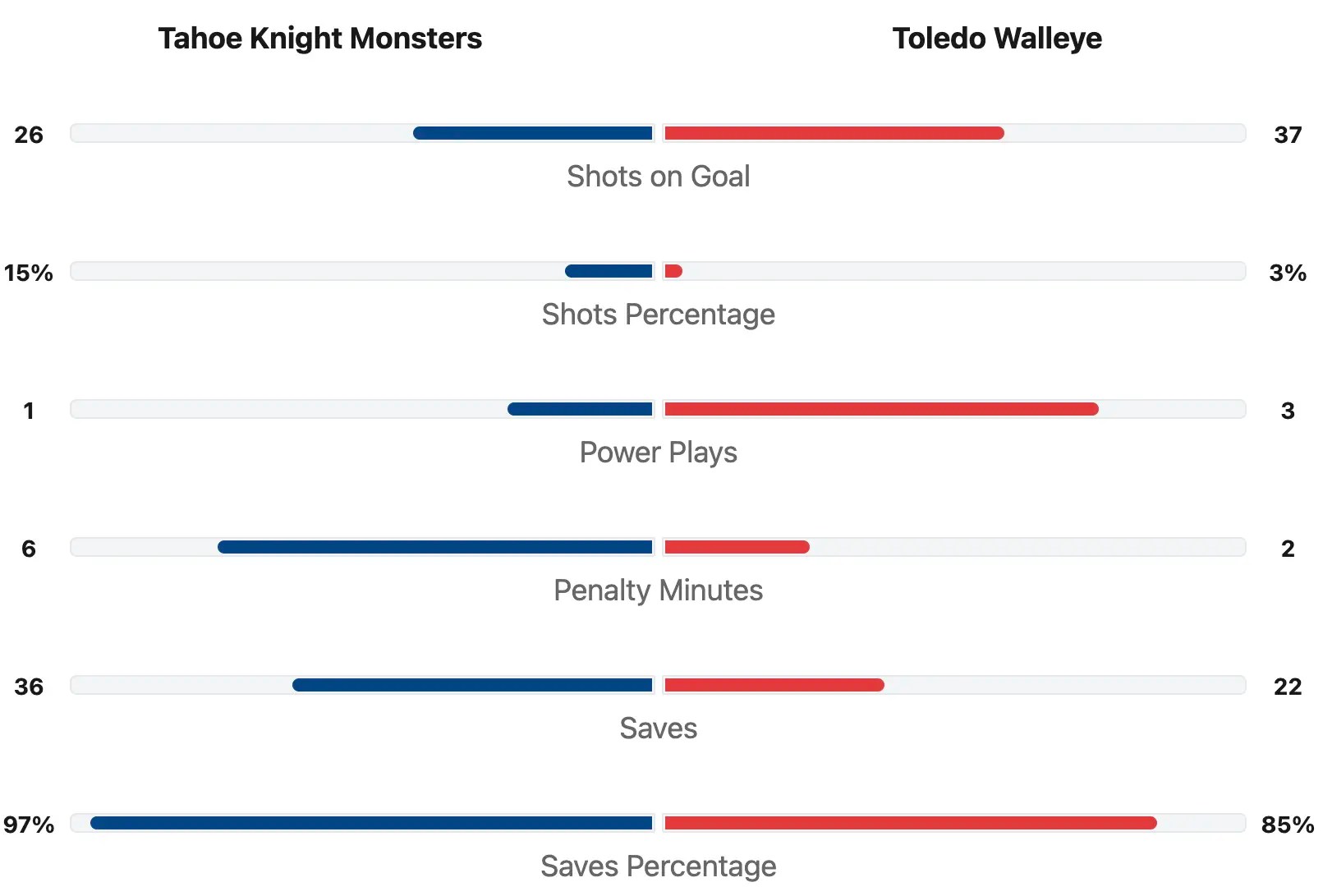Click the Tahoe Knight Monsters team heading
Viewport: 1323px width, 896px height.
(319, 39)
